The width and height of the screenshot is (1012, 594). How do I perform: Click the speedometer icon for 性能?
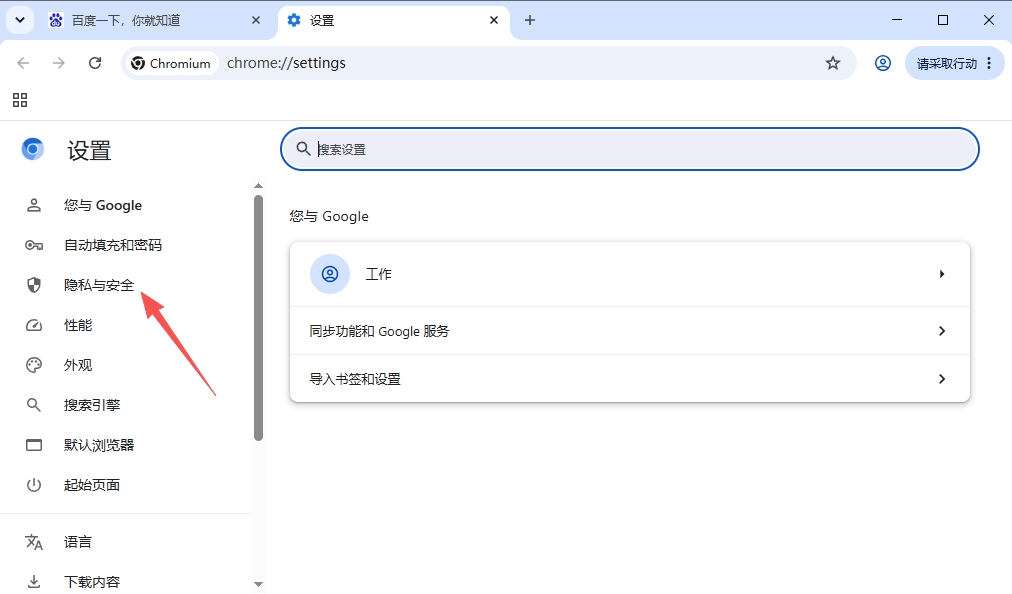(x=34, y=325)
